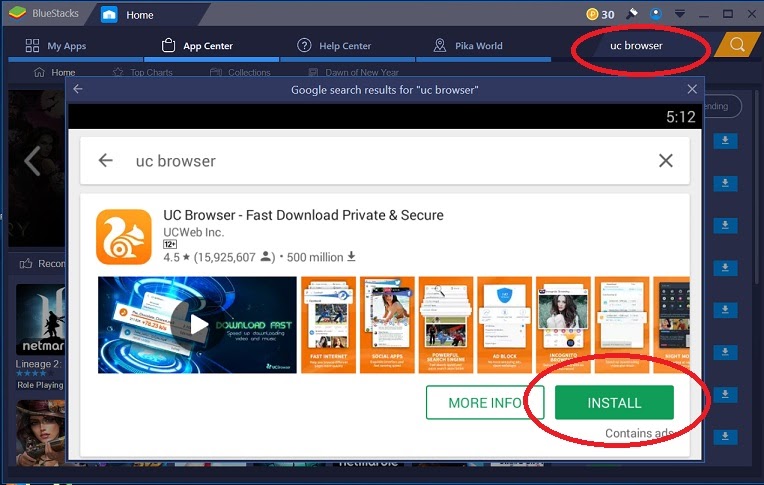
Task: Click the bottommost download icon in right list
Action: (x=725, y=436)
